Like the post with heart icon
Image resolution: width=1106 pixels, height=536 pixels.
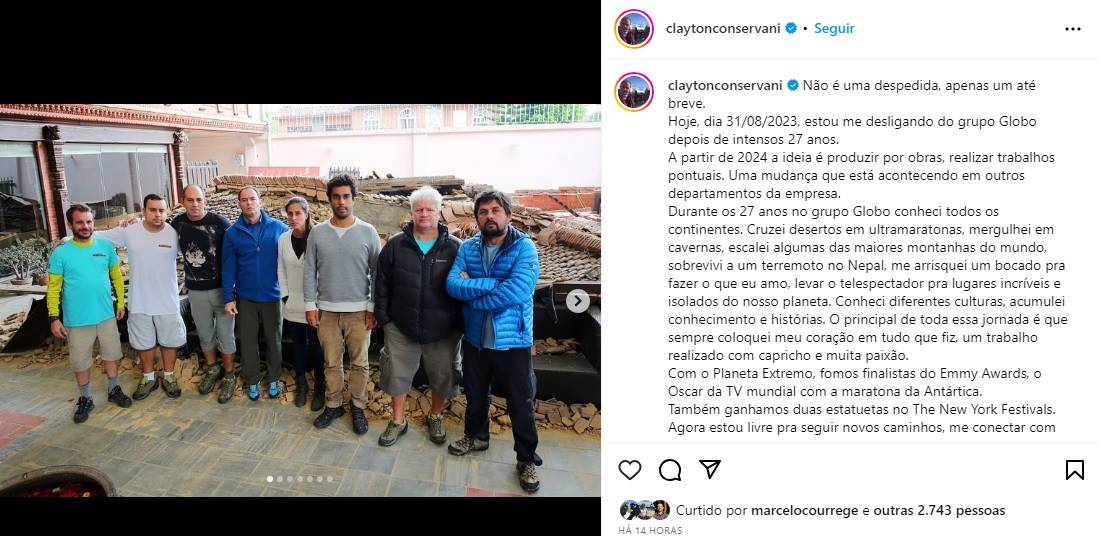630,470
